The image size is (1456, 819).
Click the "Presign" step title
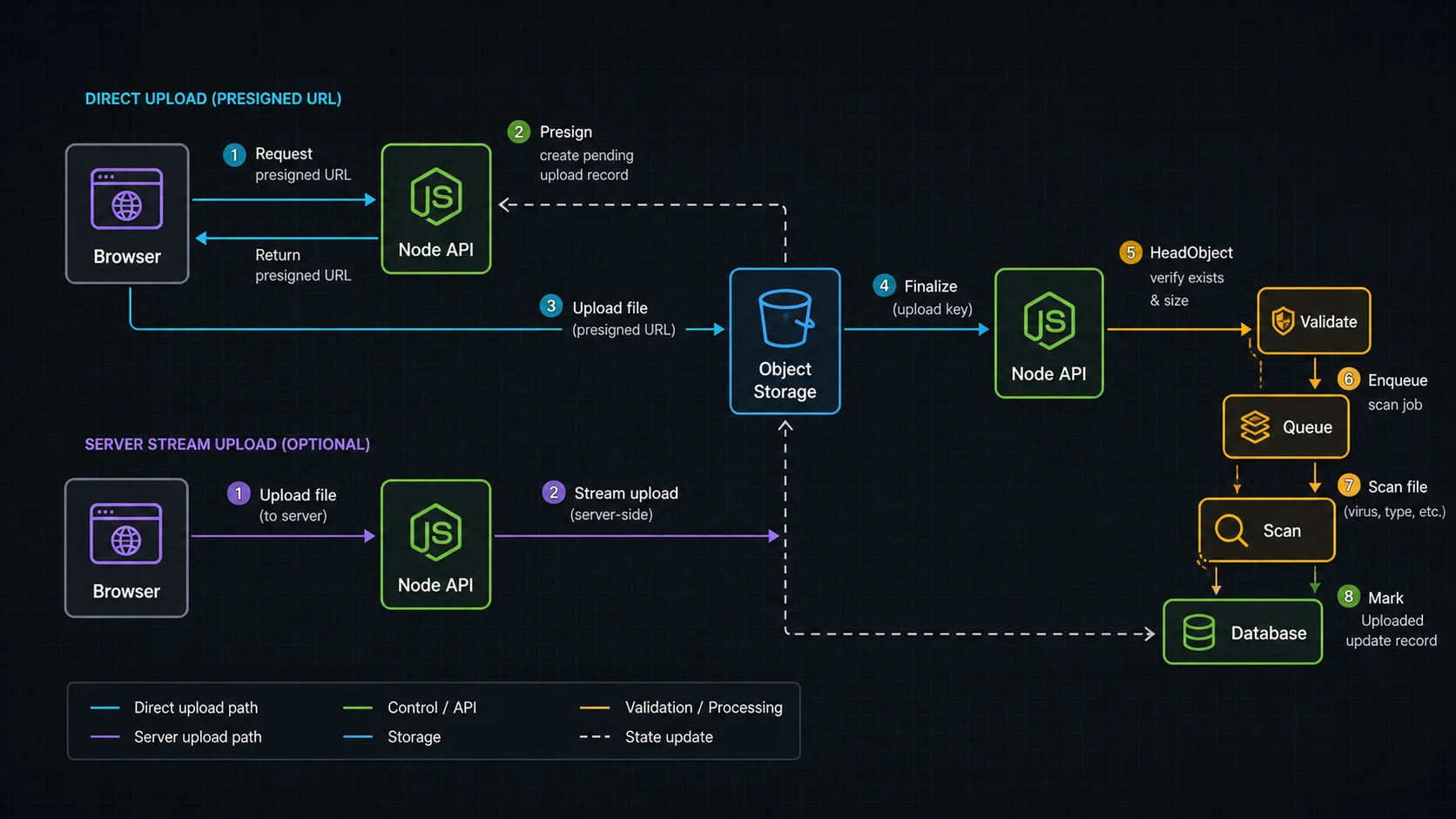tap(566, 131)
